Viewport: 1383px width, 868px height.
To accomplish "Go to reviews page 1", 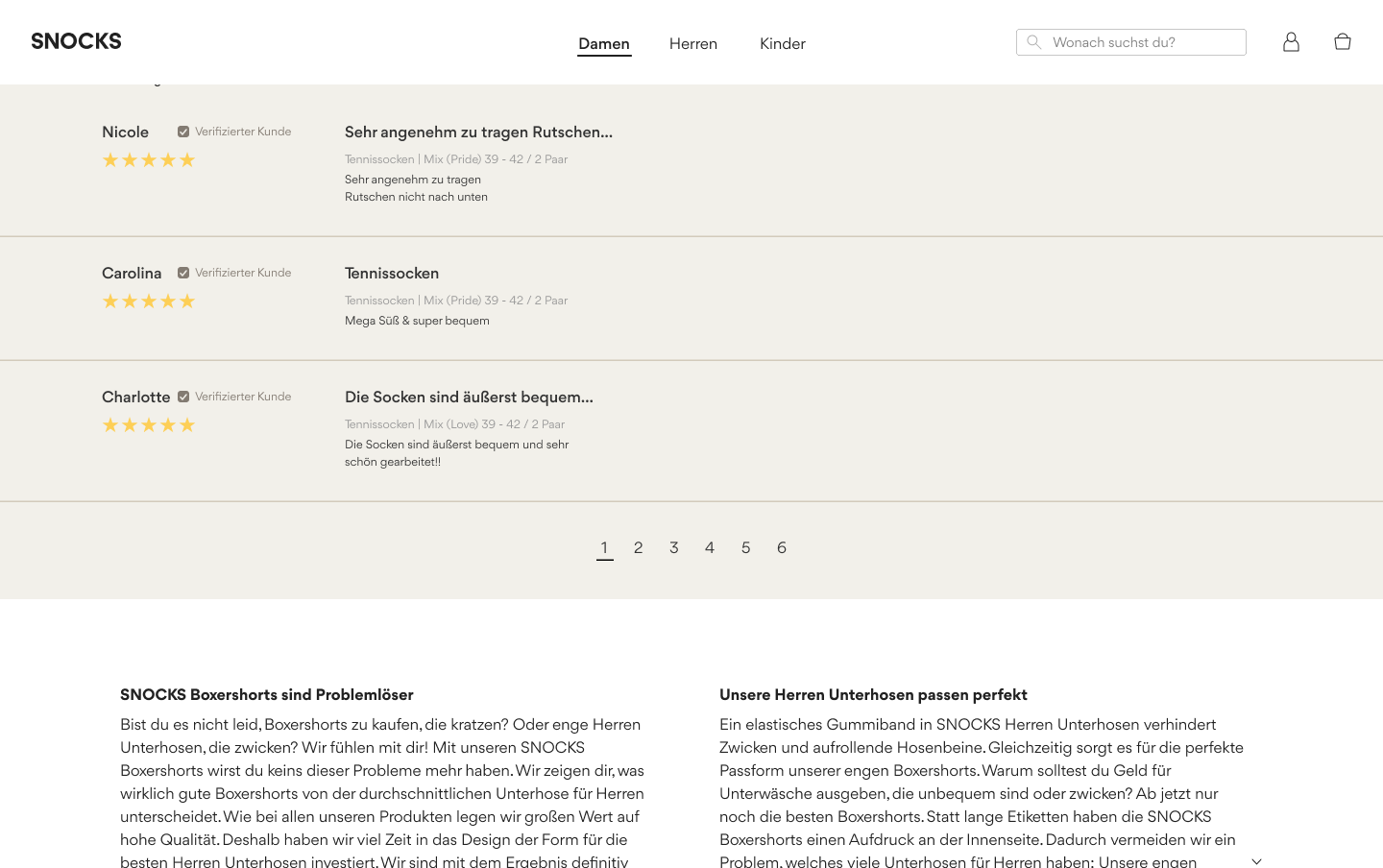I will point(604,547).
